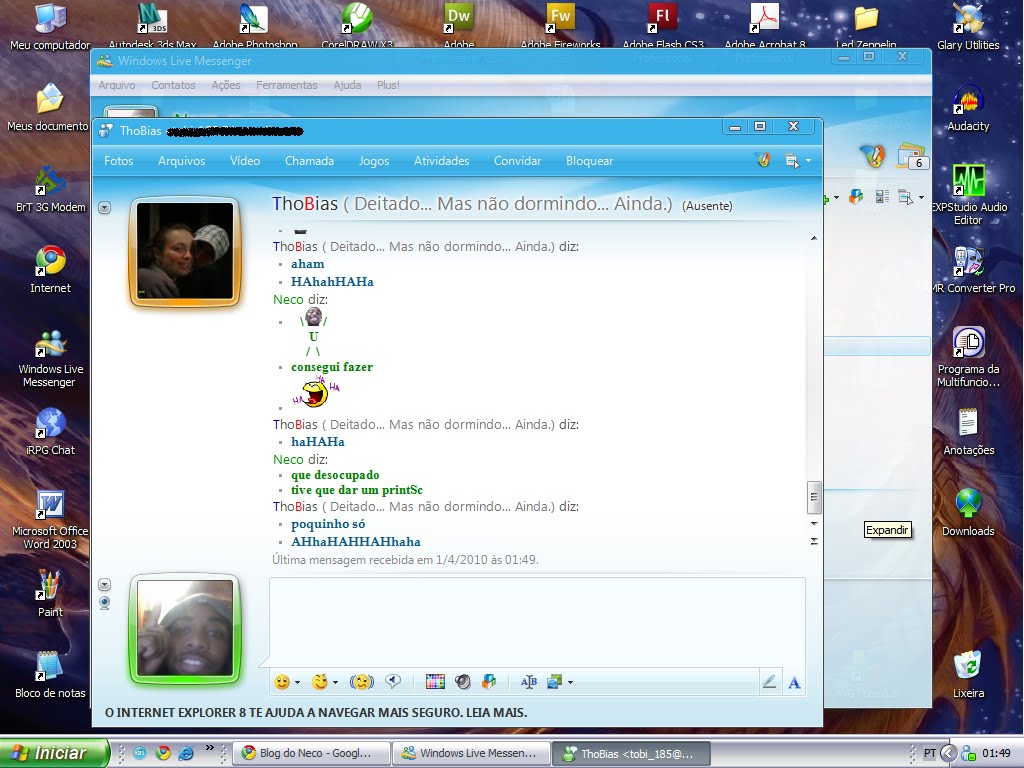This screenshot has width=1024, height=768.
Task: Click the sound speaker icon in chat toolbar
Action: [462, 682]
